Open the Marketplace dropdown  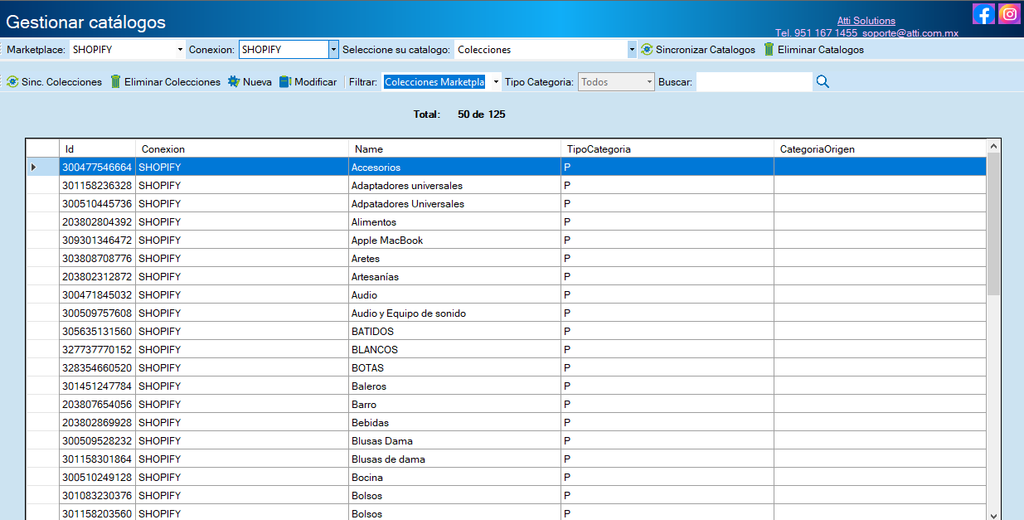[x=180, y=50]
